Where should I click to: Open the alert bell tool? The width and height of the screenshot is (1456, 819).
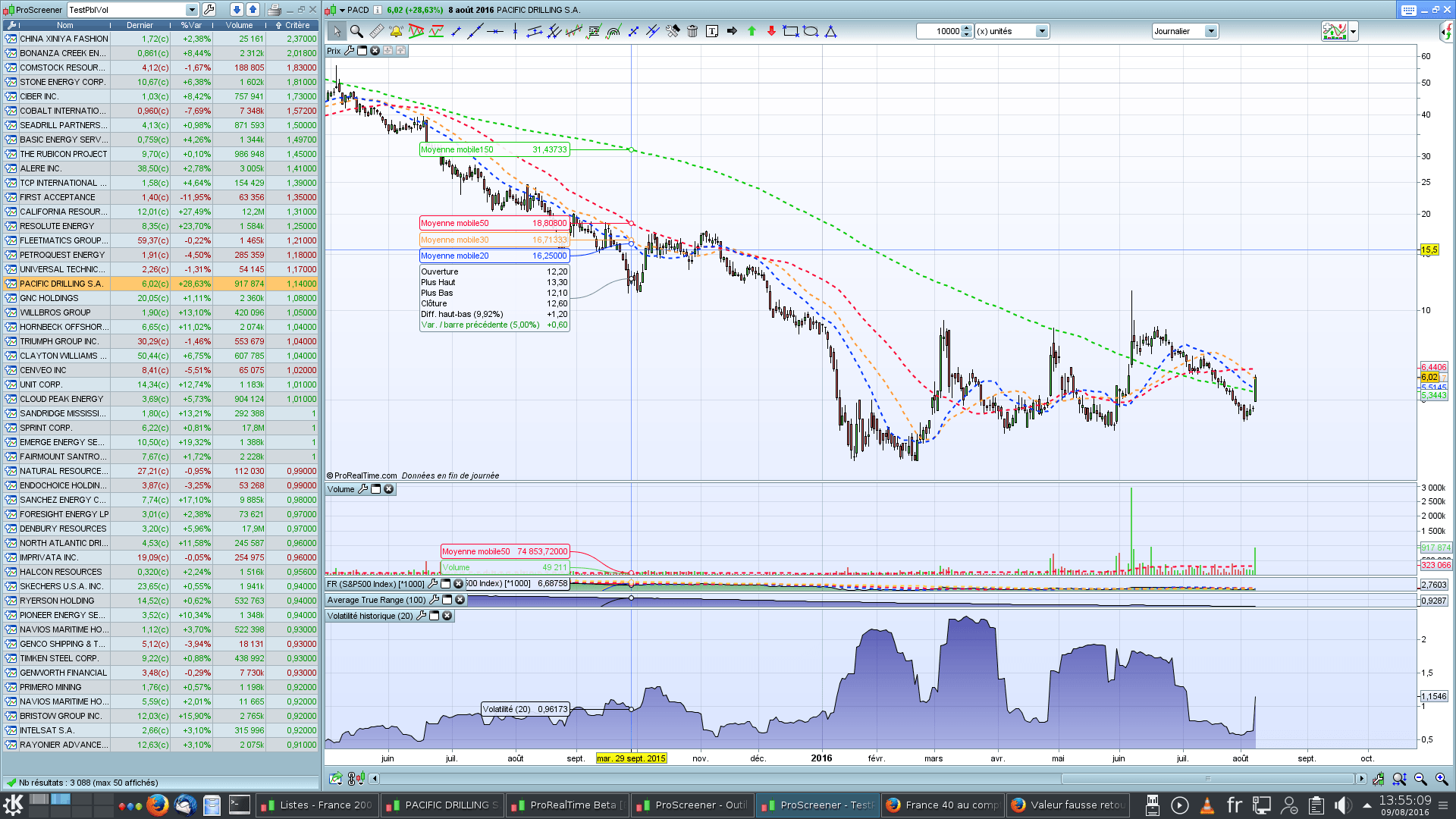(x=396, y=31)
